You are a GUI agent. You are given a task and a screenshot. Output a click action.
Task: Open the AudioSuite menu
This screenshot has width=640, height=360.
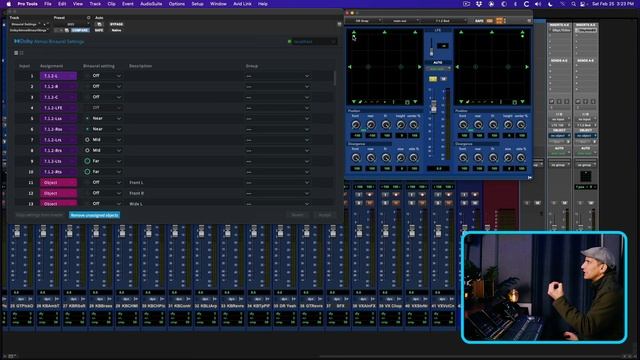click(151, 4)
